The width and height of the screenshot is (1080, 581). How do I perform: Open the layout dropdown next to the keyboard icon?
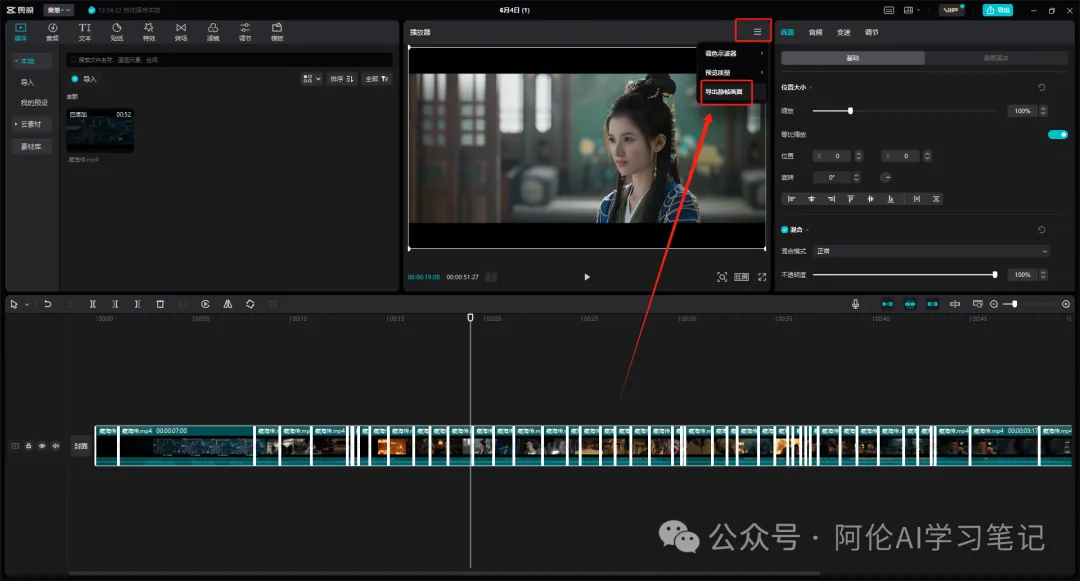[x=912, y=10]
